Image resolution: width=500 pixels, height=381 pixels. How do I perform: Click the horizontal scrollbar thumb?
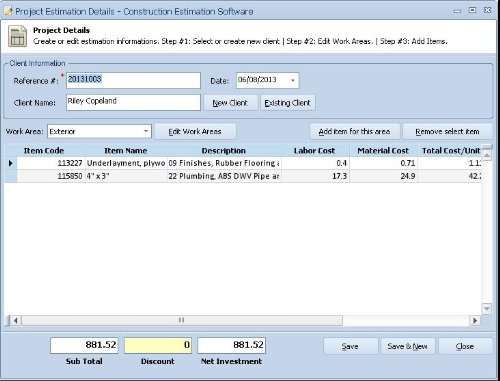click(182, 320)
